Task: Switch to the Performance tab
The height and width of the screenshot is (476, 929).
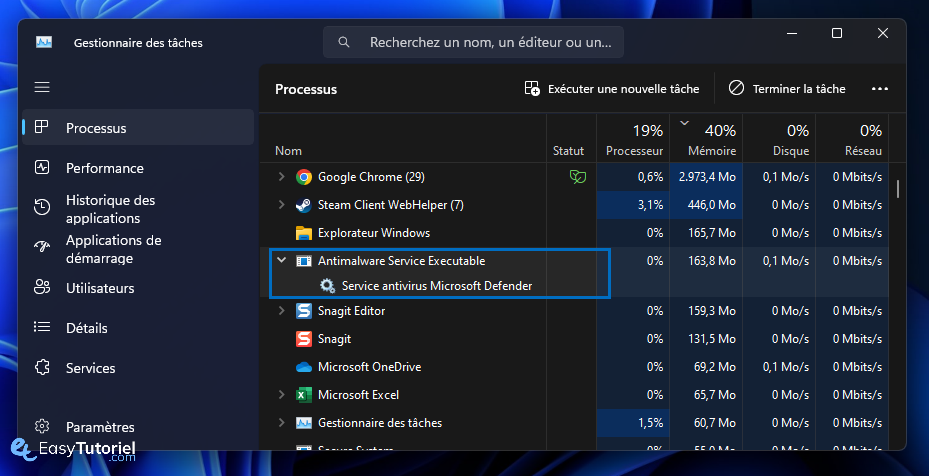Action: [x=104, y=168]
